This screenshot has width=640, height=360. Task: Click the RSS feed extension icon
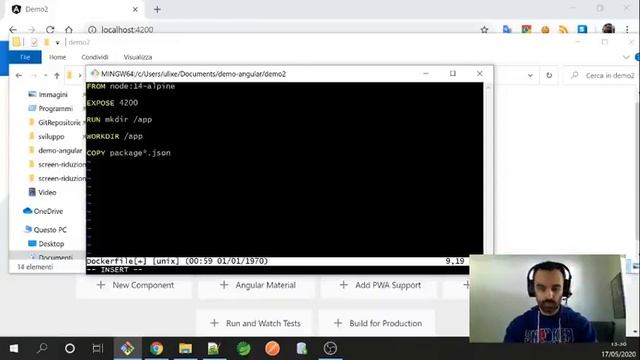coord(564,29)
